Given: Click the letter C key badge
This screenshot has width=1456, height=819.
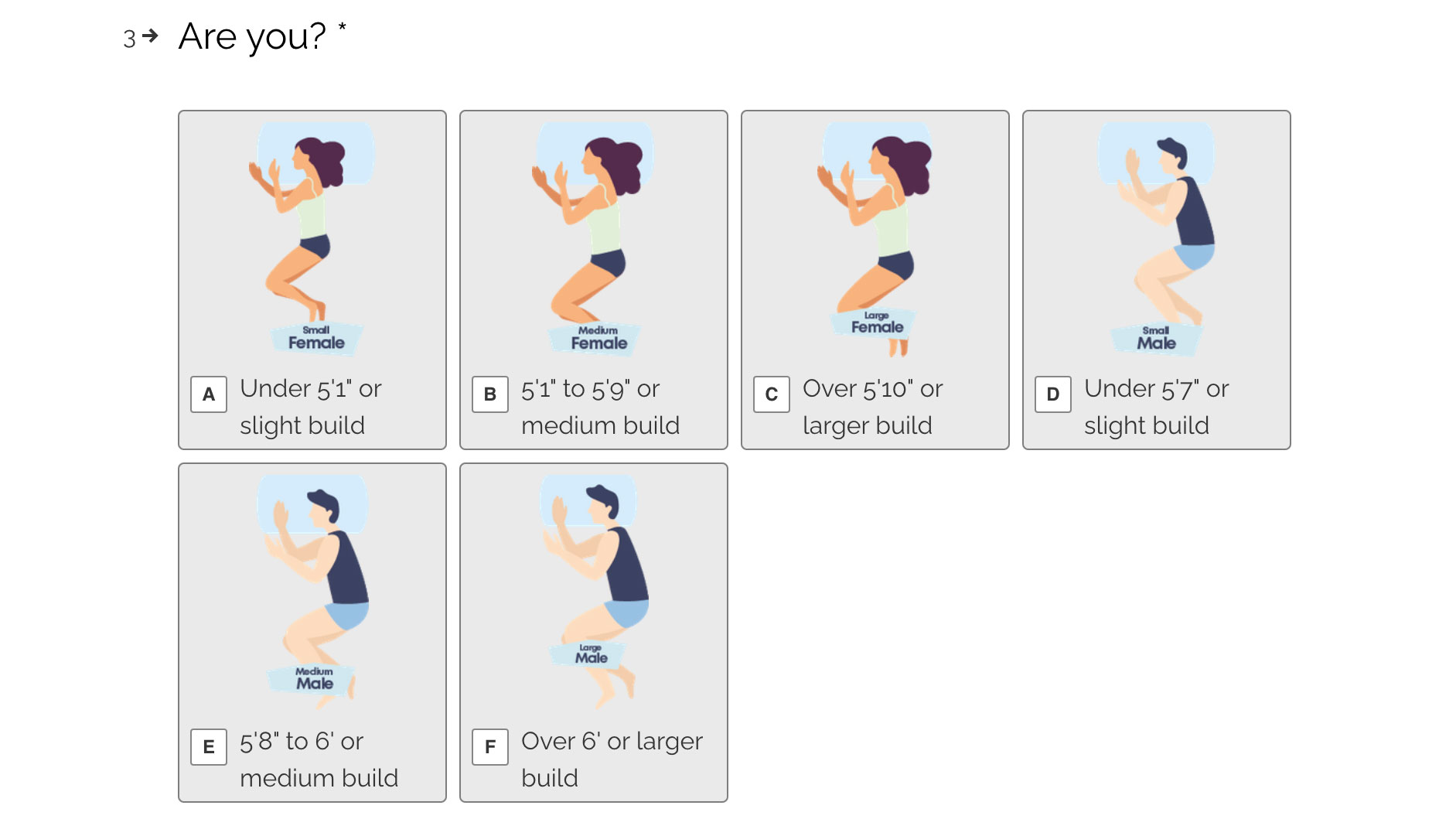Looking at the screenshot, I should (x=772, y=394).
